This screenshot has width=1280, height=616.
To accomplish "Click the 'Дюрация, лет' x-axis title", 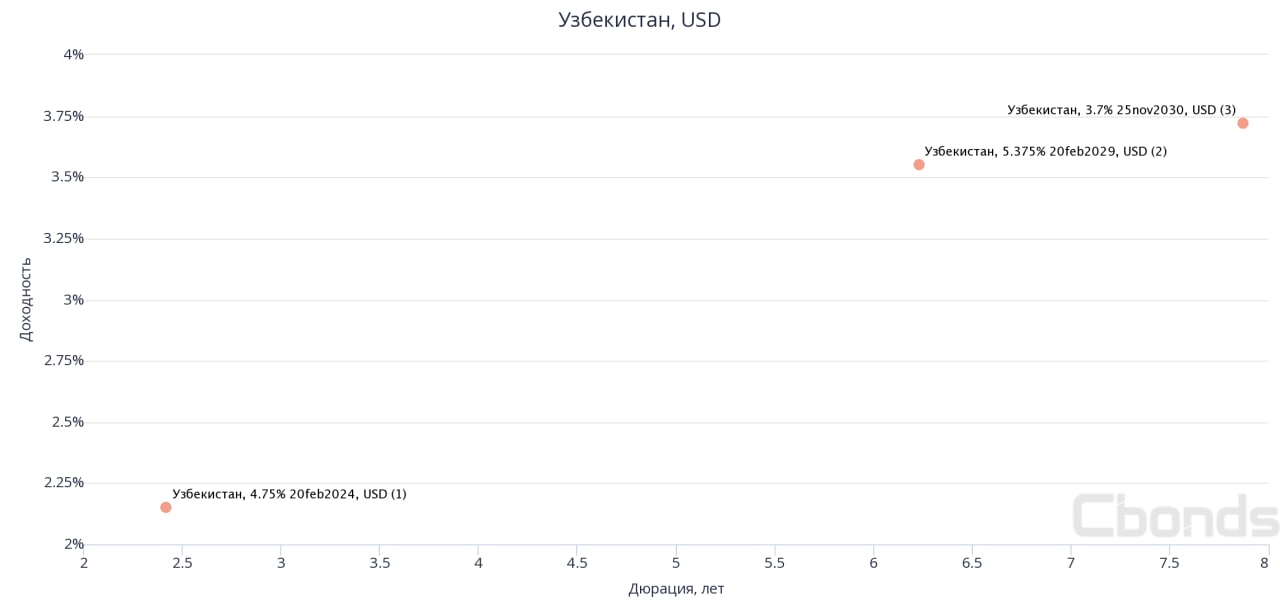I will (x=676, y=589).
